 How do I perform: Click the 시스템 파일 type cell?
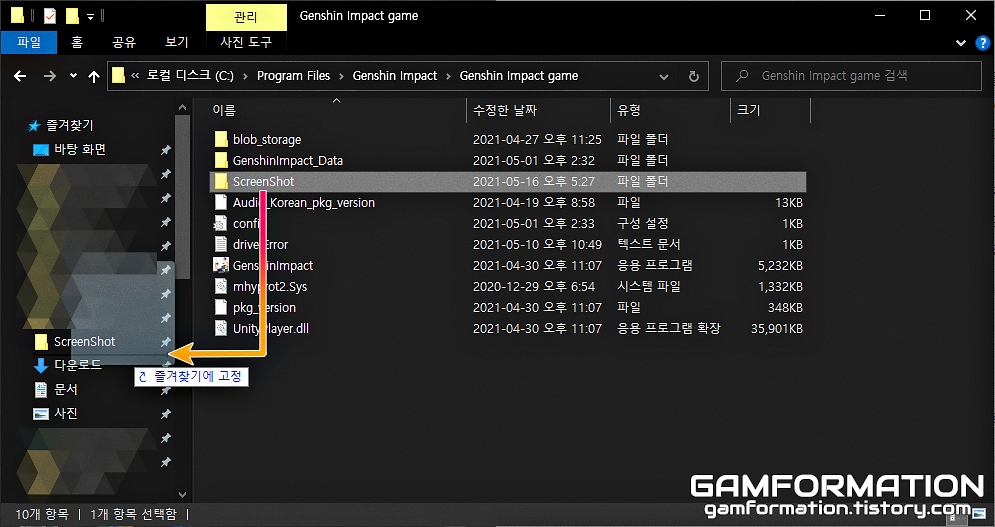pyautogui.click(x=649, y=286)
